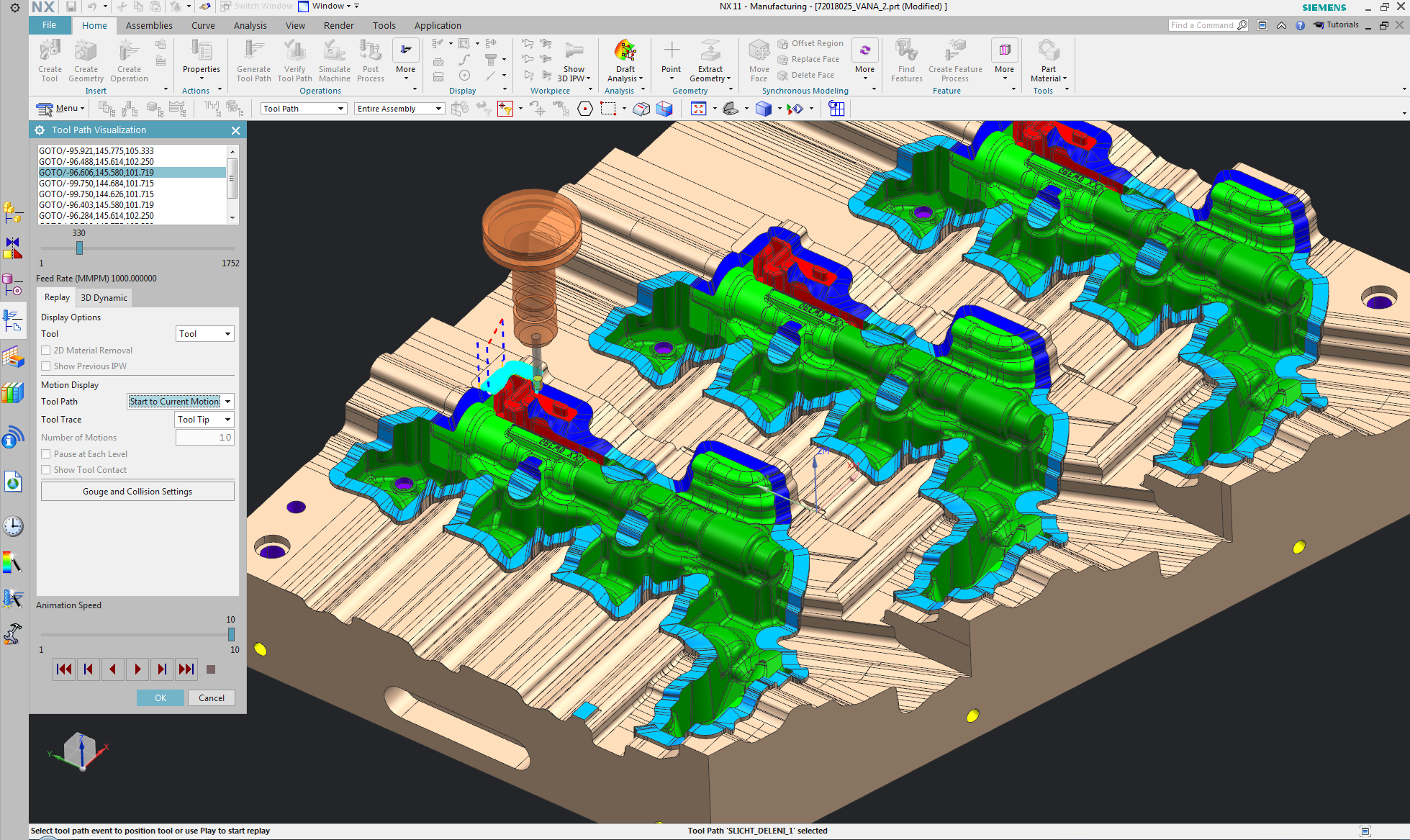Open the Help question mark icon
1410x840 pixels.
pos(1300,25)
